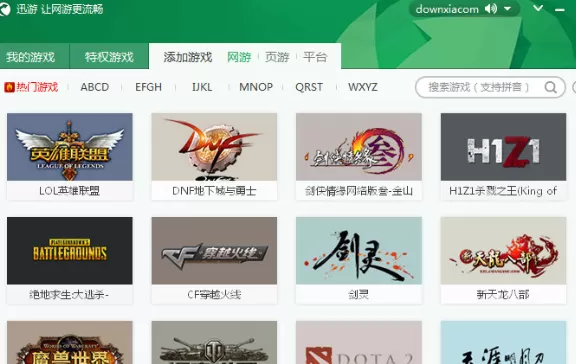576x364 pixels.
Task: Filter games by ABCD
Action: click(x=95, y=87)
